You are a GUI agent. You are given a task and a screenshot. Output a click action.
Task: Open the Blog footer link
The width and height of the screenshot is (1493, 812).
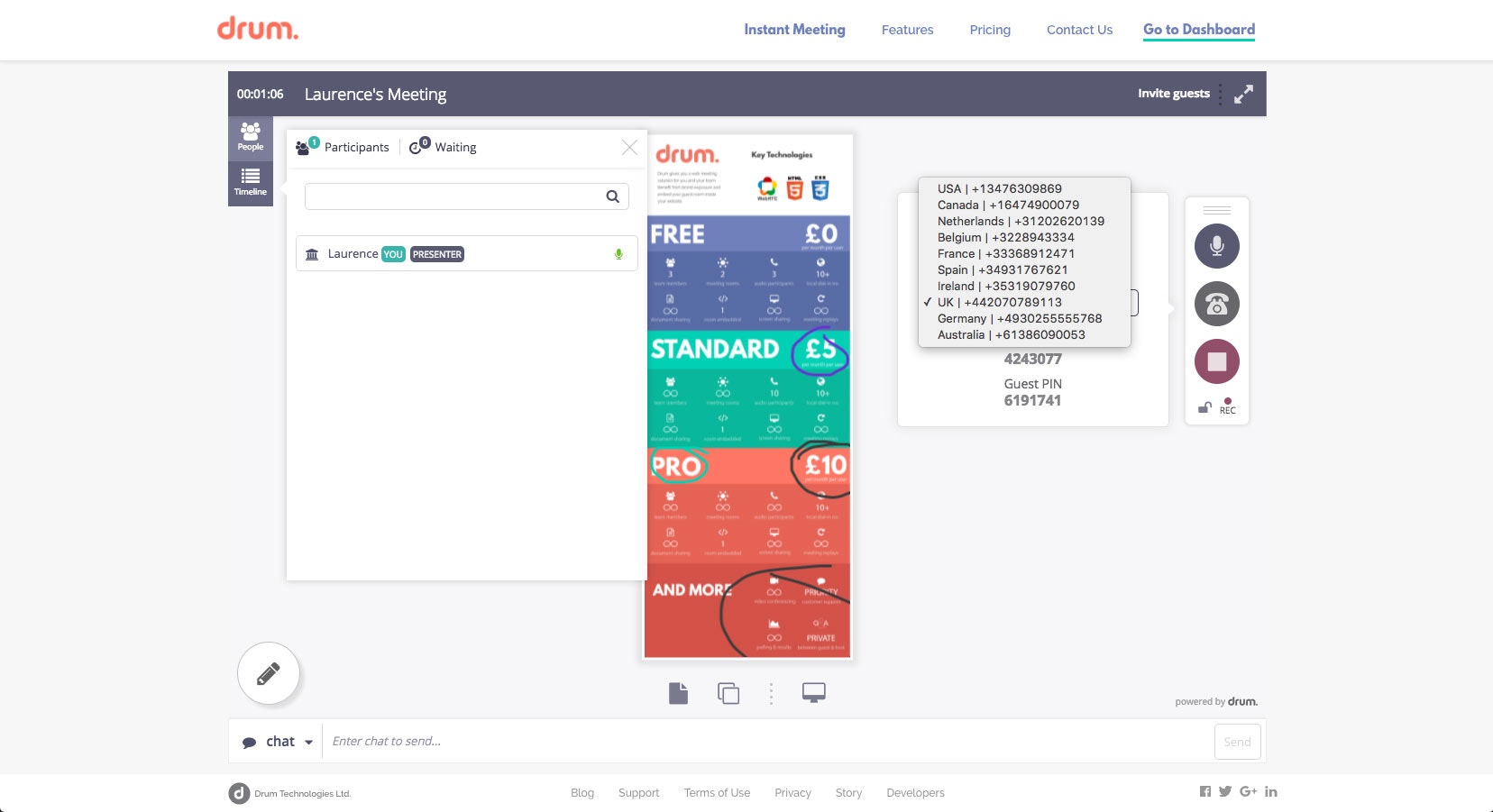(x=582, y=793)
